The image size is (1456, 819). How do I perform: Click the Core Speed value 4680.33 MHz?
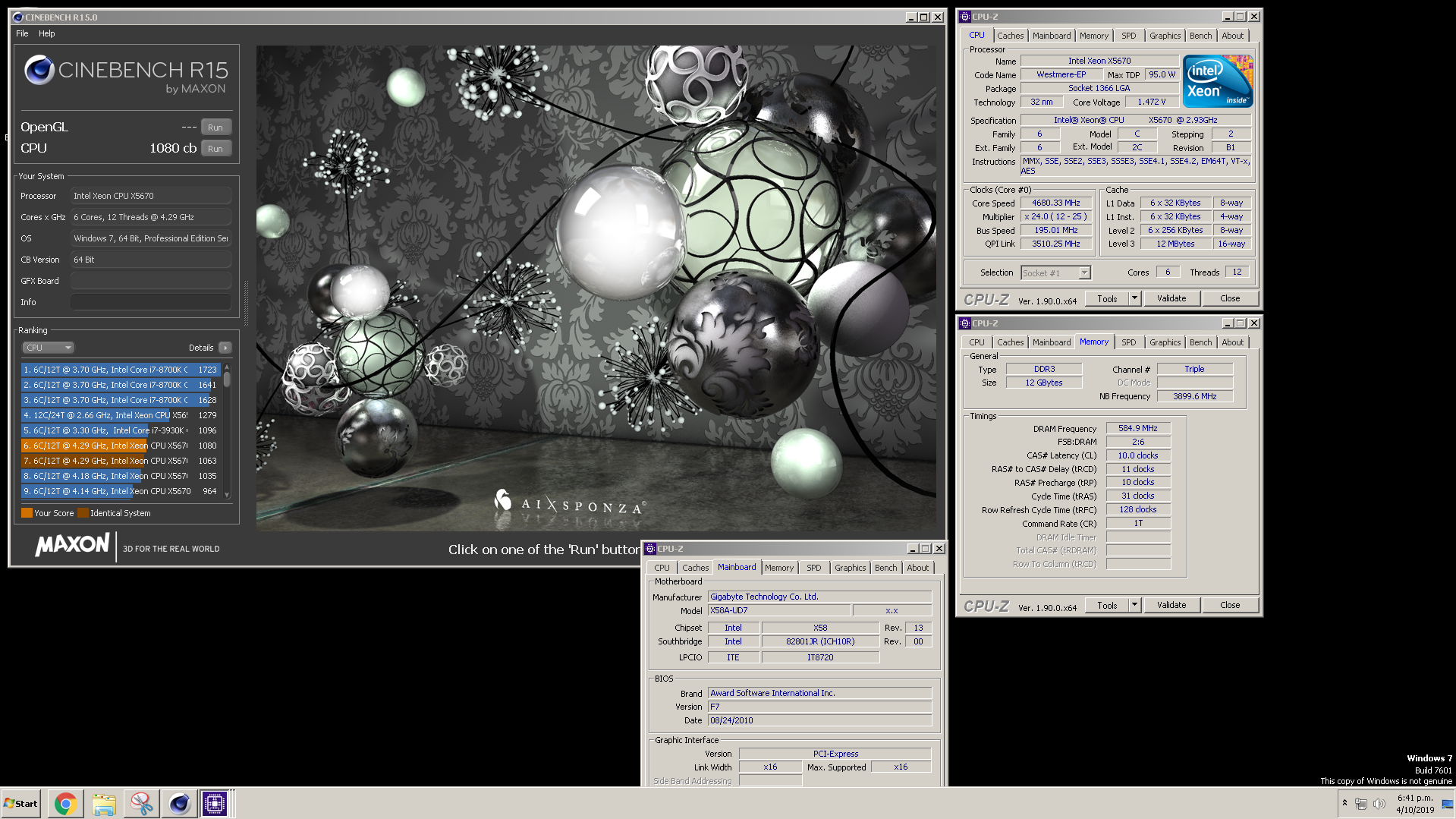pyautogui.click(x=1055, y=203)
